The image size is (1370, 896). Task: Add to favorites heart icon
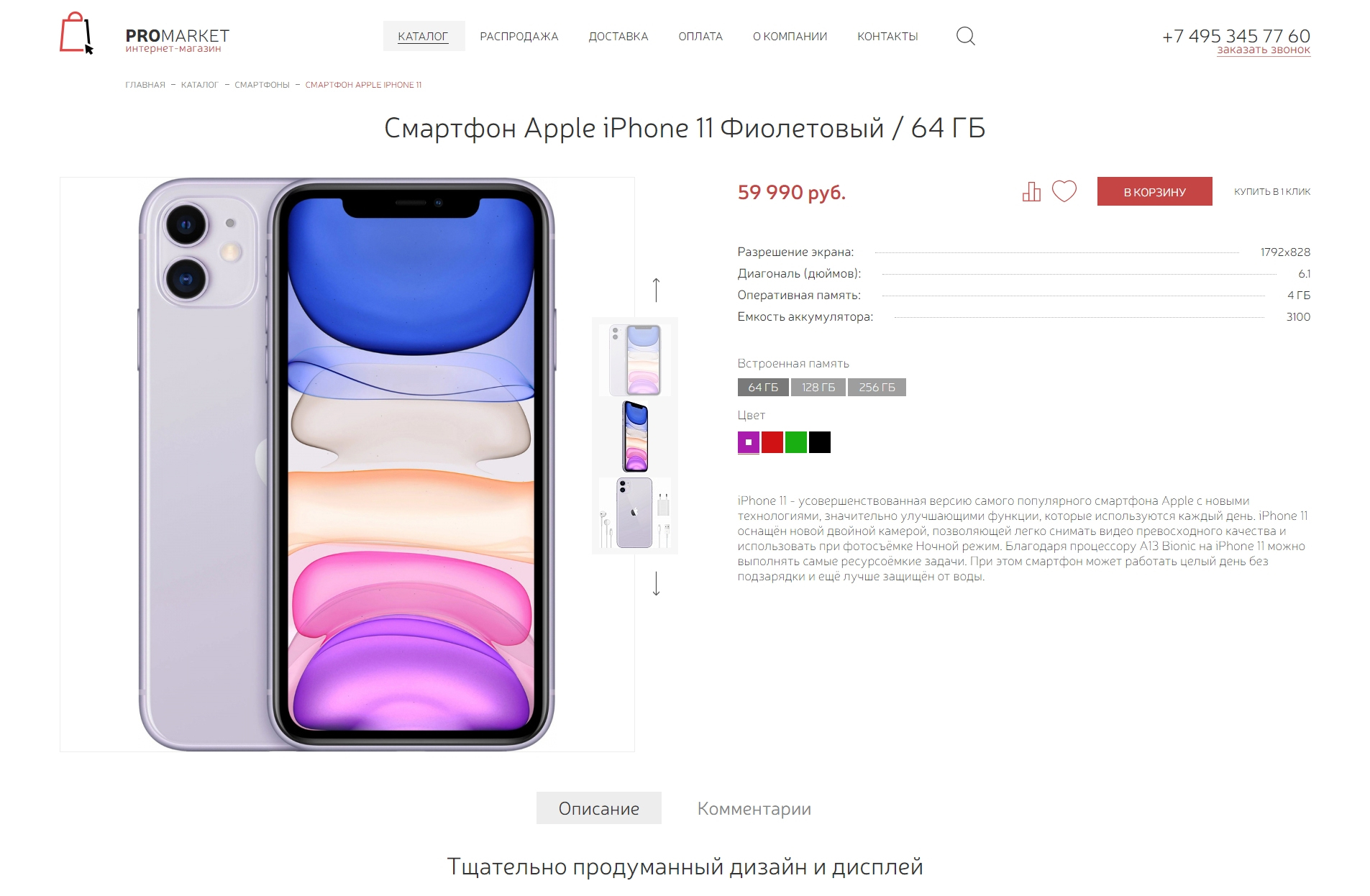coord(1064,191)
